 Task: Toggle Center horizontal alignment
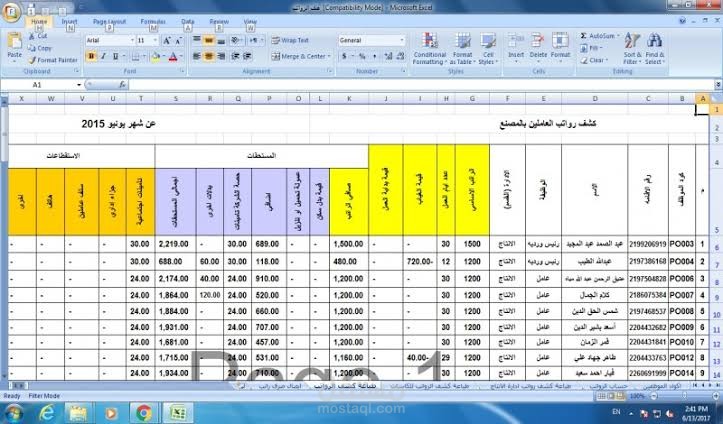click(x=209, y=56)
